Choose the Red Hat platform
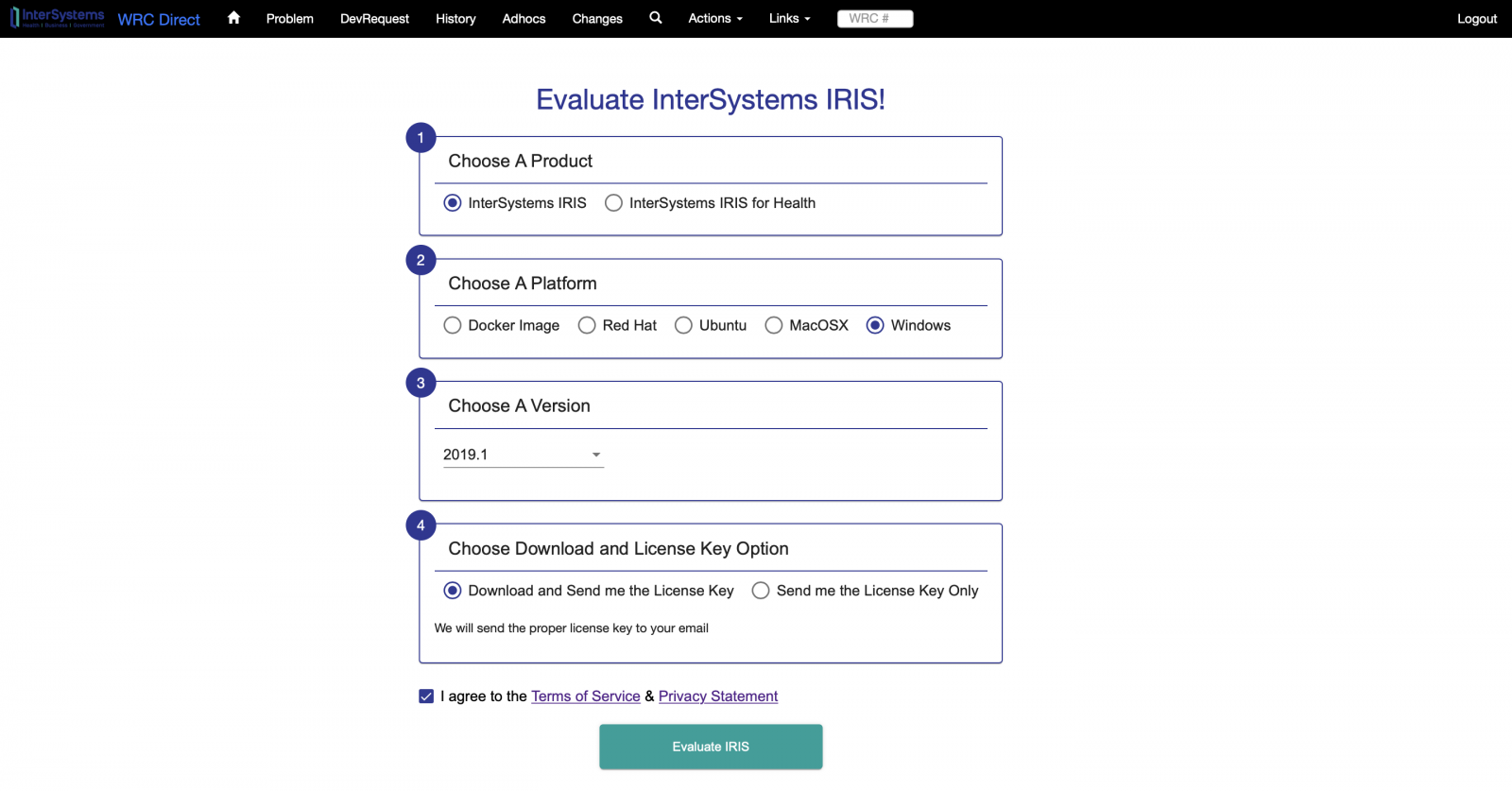The image size is (1512, 791). click(587, 325)
